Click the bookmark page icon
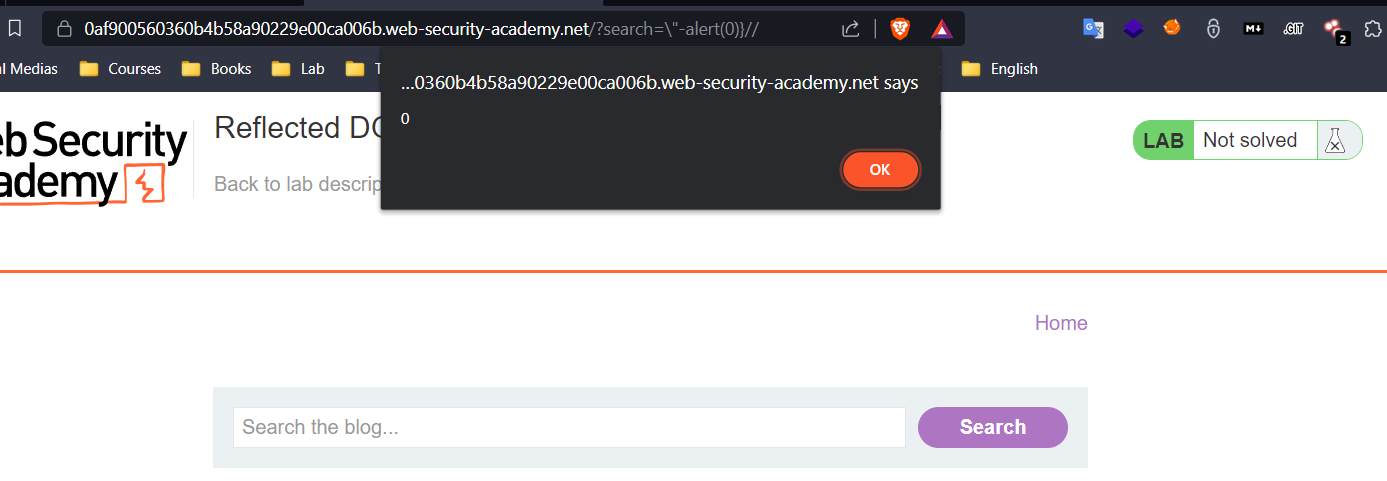 coord(14,29)
